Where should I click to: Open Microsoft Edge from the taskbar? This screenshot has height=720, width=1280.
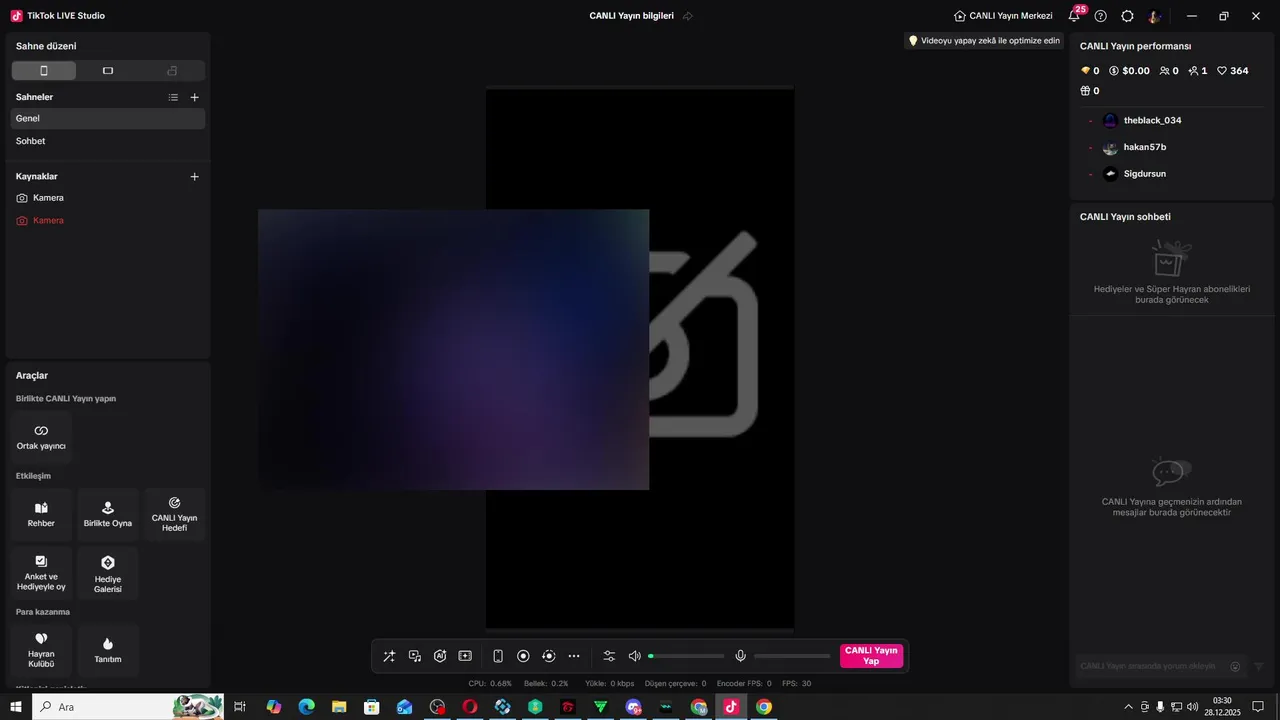click(x=306, y=707)
